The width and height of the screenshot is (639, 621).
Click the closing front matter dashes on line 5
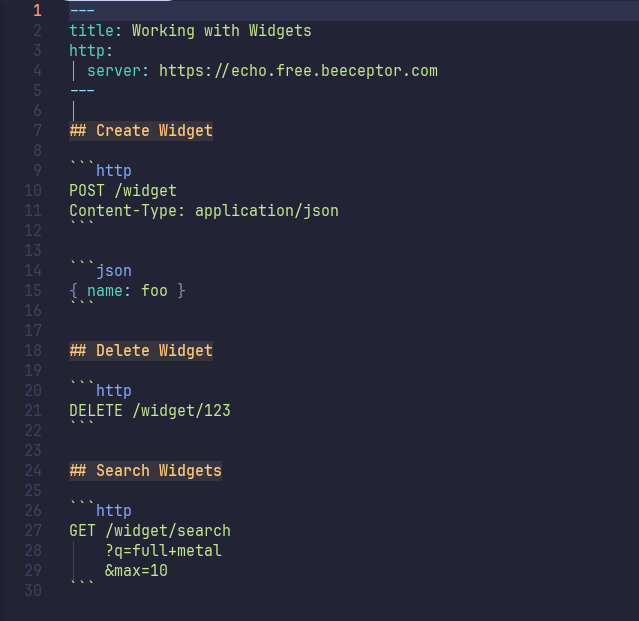point(82,91)
